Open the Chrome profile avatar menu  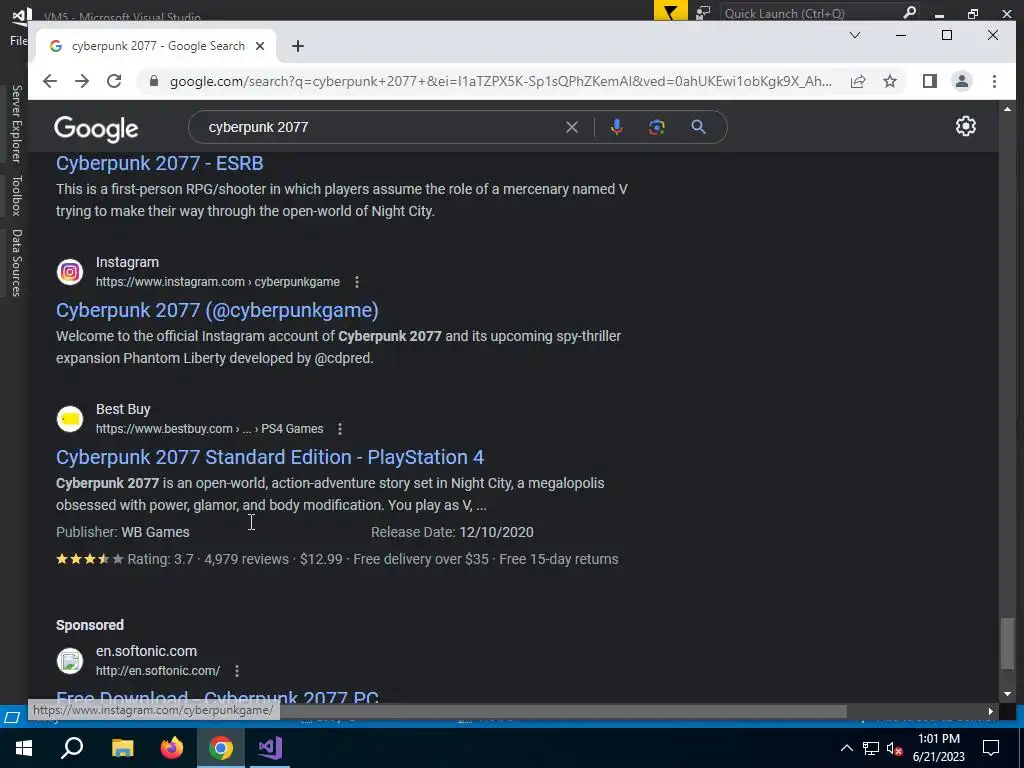962,81
